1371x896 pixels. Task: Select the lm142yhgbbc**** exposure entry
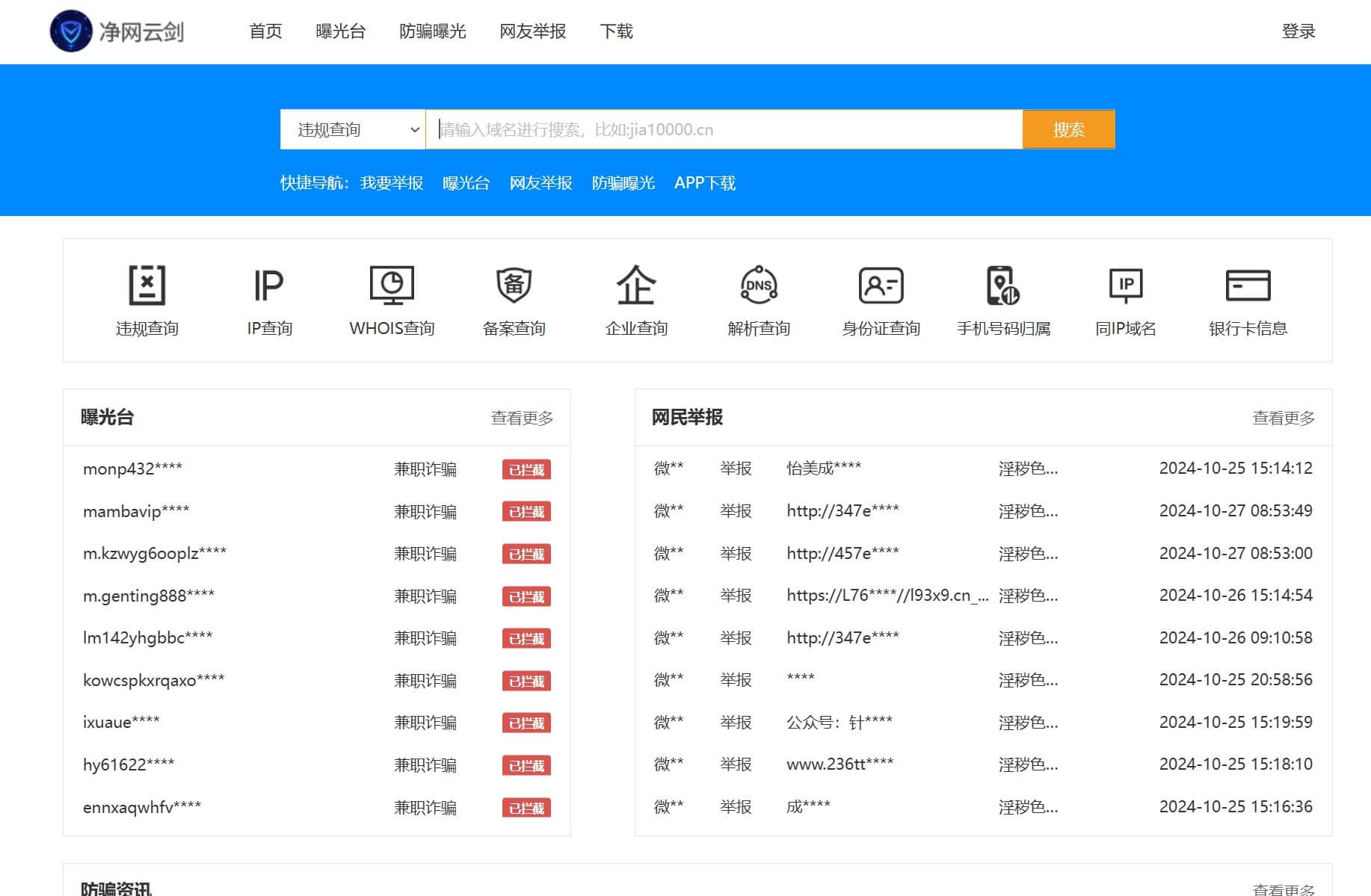tap(147, 637)
